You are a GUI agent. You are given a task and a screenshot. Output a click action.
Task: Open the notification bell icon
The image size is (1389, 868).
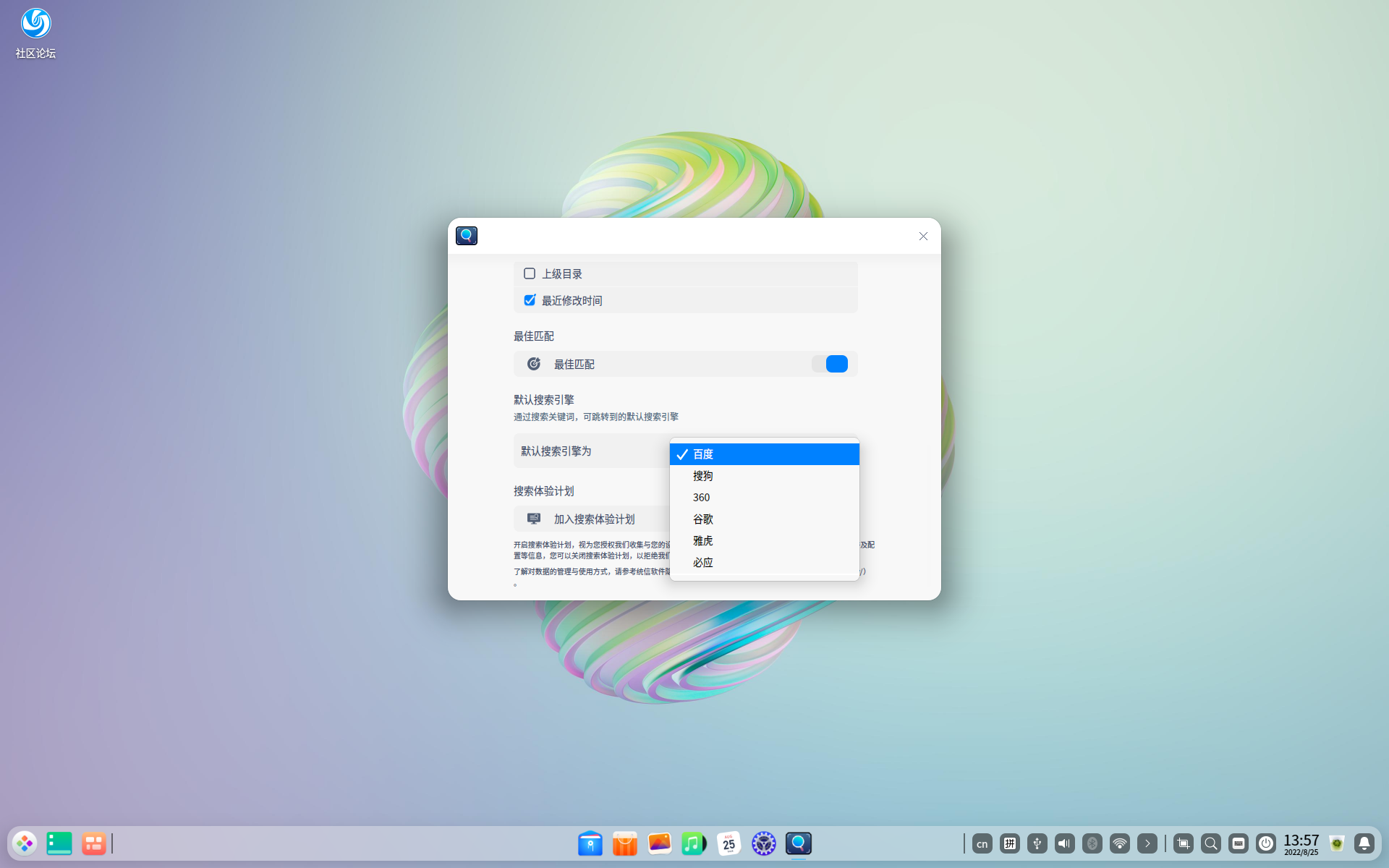[x=1364, y=843]
